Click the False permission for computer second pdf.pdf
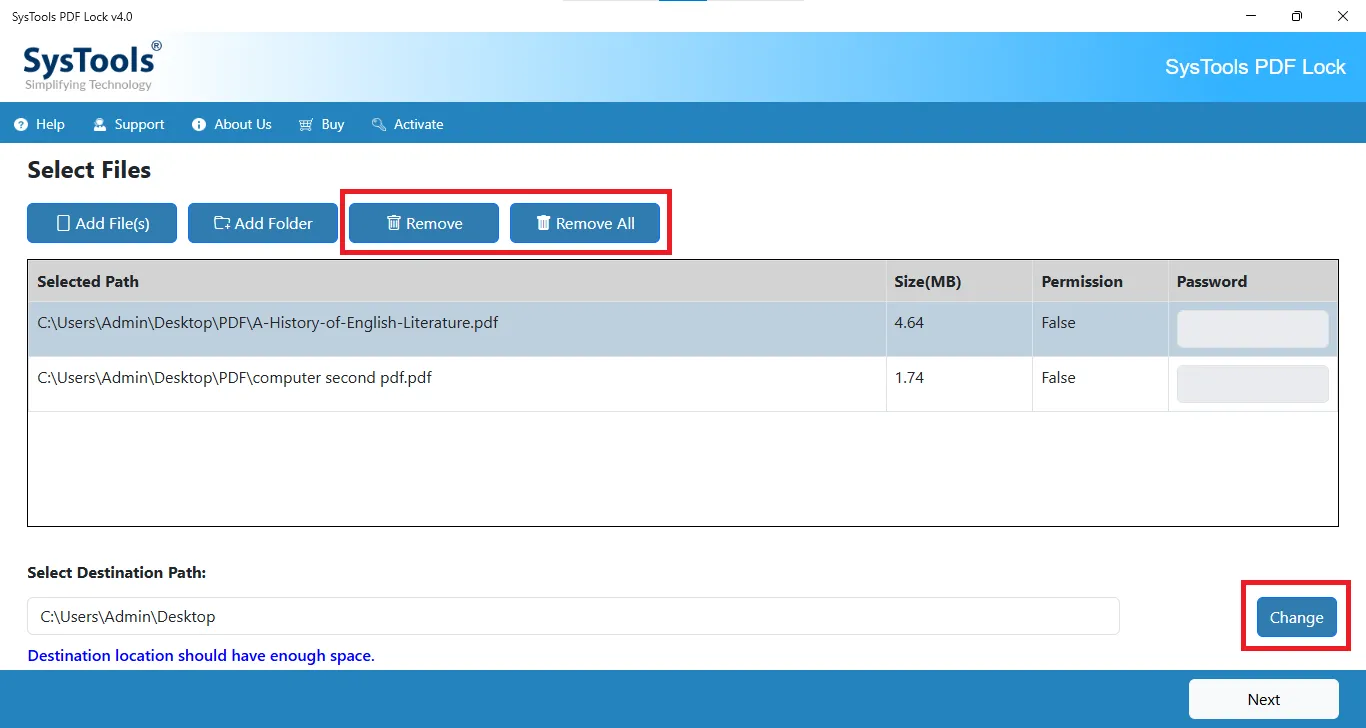 [1058, 378]
